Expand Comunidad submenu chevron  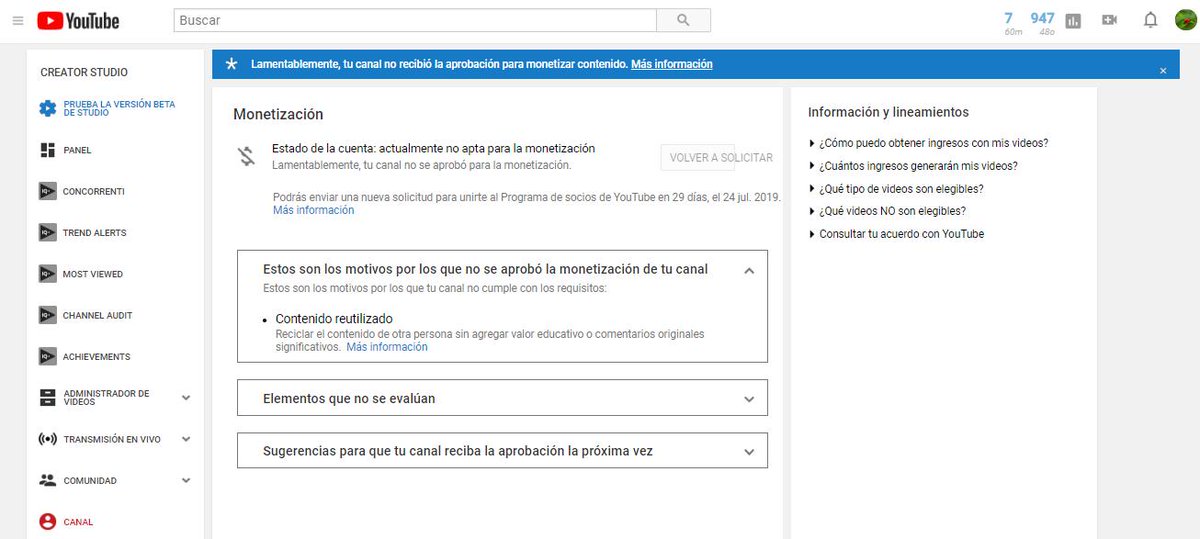click(x=186, y=480)
